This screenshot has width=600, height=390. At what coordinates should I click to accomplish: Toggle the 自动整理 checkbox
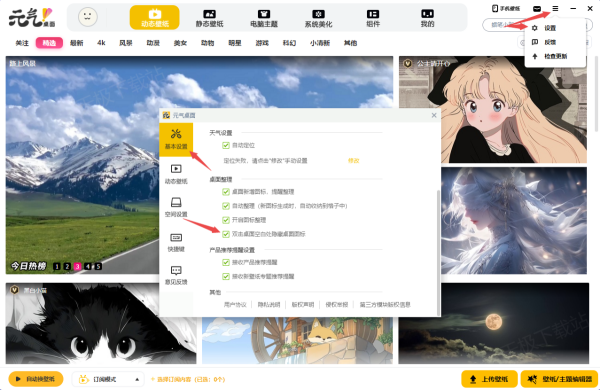(x=226, y=206)
